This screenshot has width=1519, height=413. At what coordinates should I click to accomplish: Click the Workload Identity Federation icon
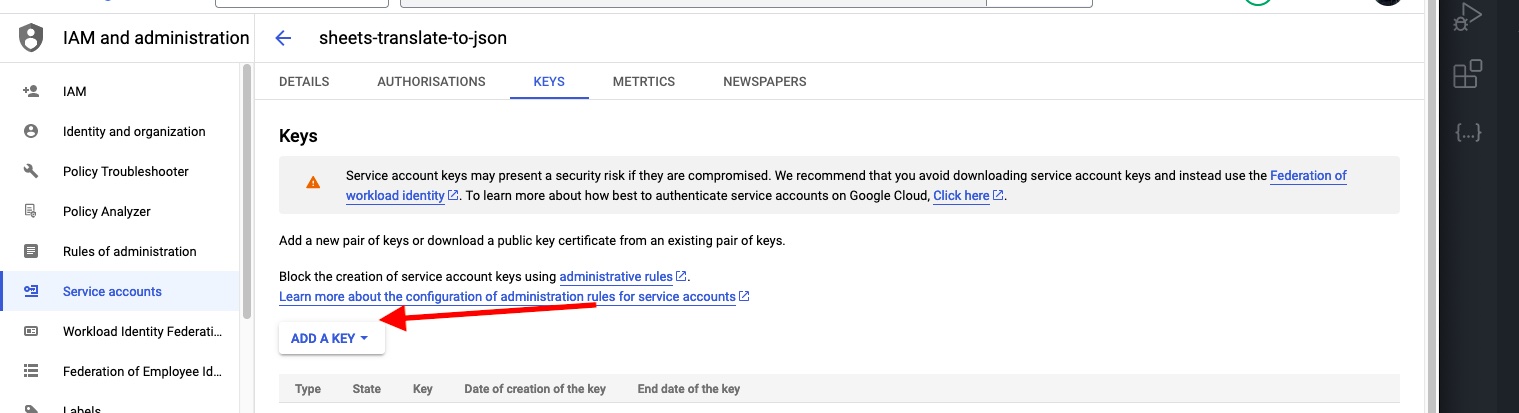tap(31, 331)
